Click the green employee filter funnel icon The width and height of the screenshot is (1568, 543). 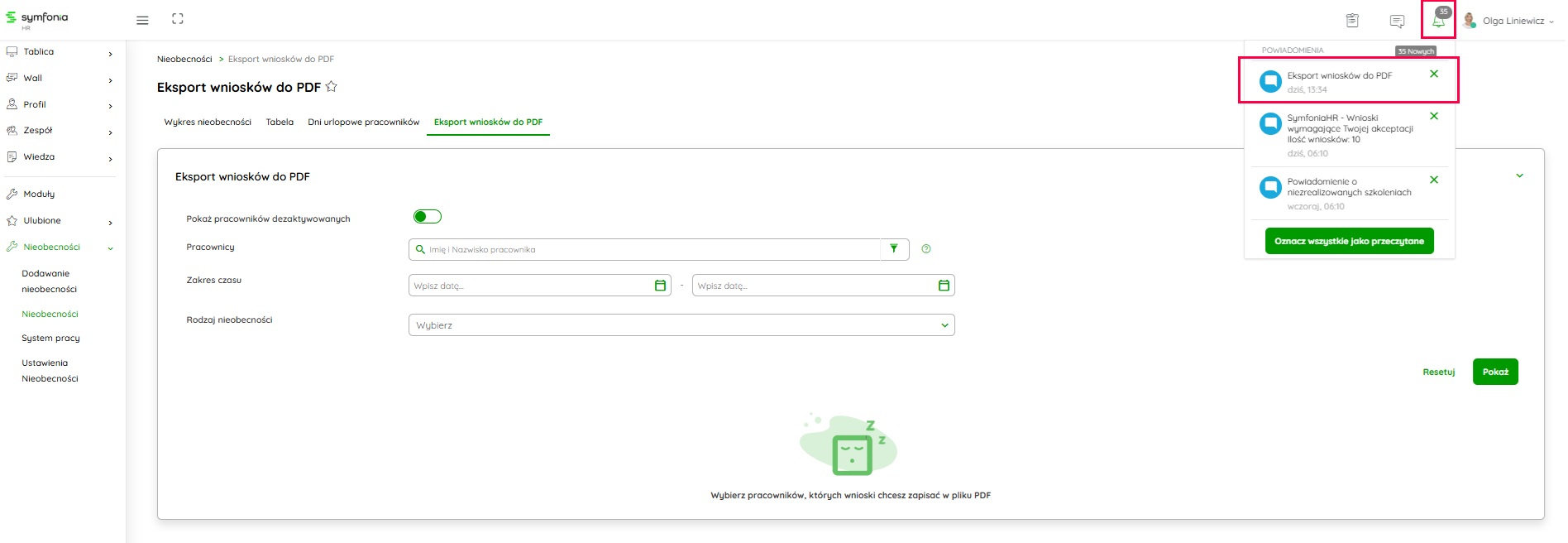tap(894, 249)
